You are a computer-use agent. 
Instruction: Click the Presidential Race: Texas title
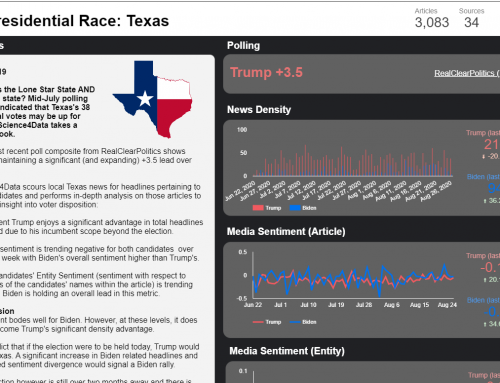tap(84, 21)
